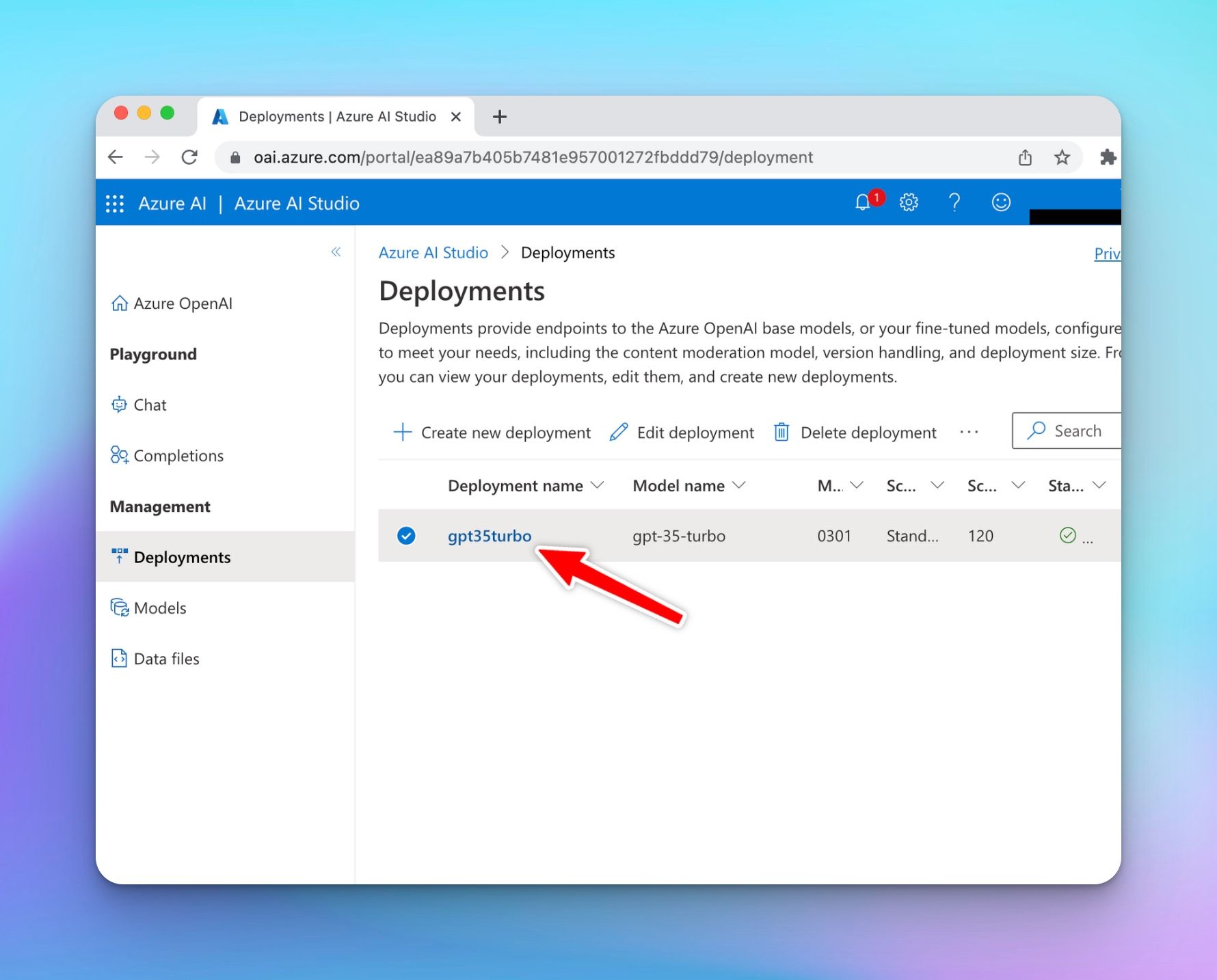Image resolution: width=1217 pixels, height=980 pixels.
Task: Click Create new deployment
Action: pyautogui.click(x=492, y=433)
